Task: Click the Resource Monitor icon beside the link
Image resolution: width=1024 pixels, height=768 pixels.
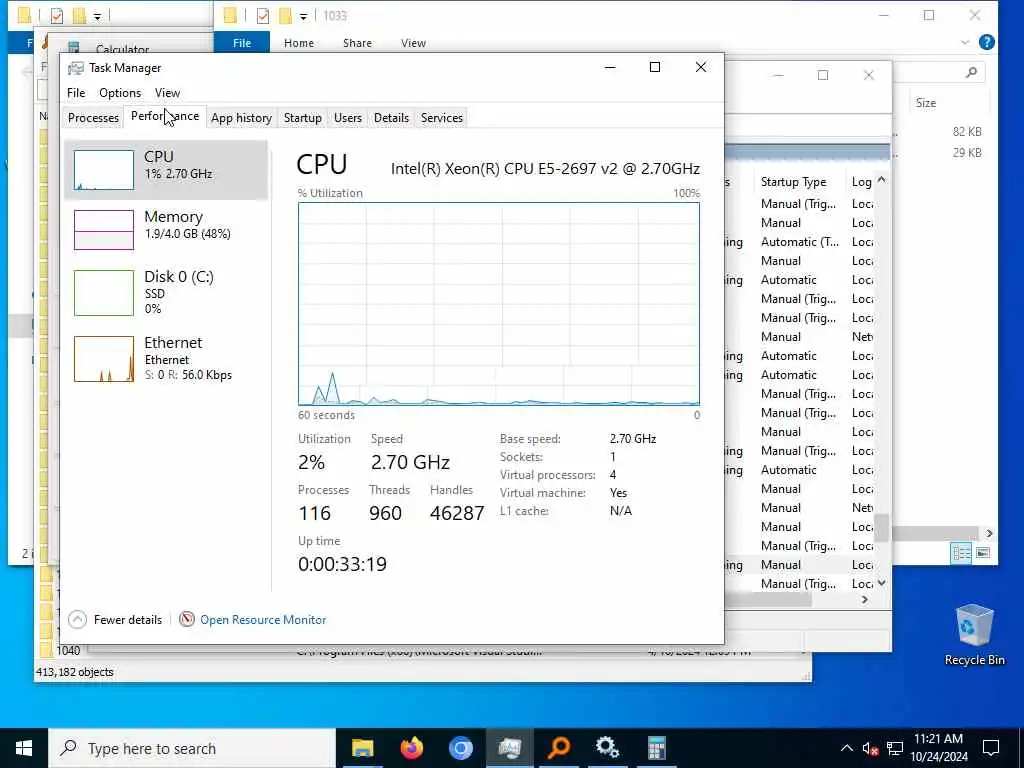Action: pos(187,619)
